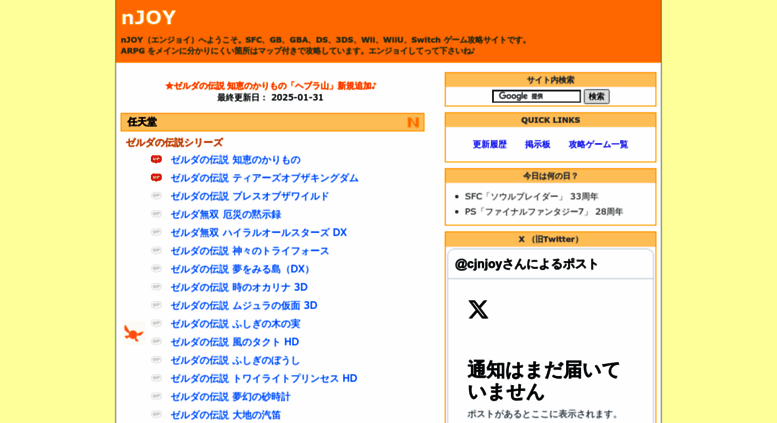Open the 攻略ゲーム一覧 quick link

[598, 144]
